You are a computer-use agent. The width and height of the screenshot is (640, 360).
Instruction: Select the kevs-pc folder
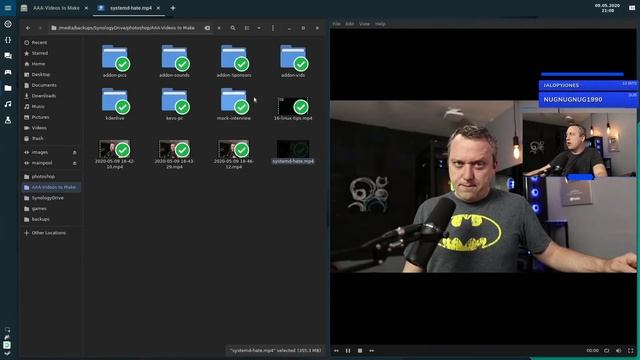[x=175, y=103]
